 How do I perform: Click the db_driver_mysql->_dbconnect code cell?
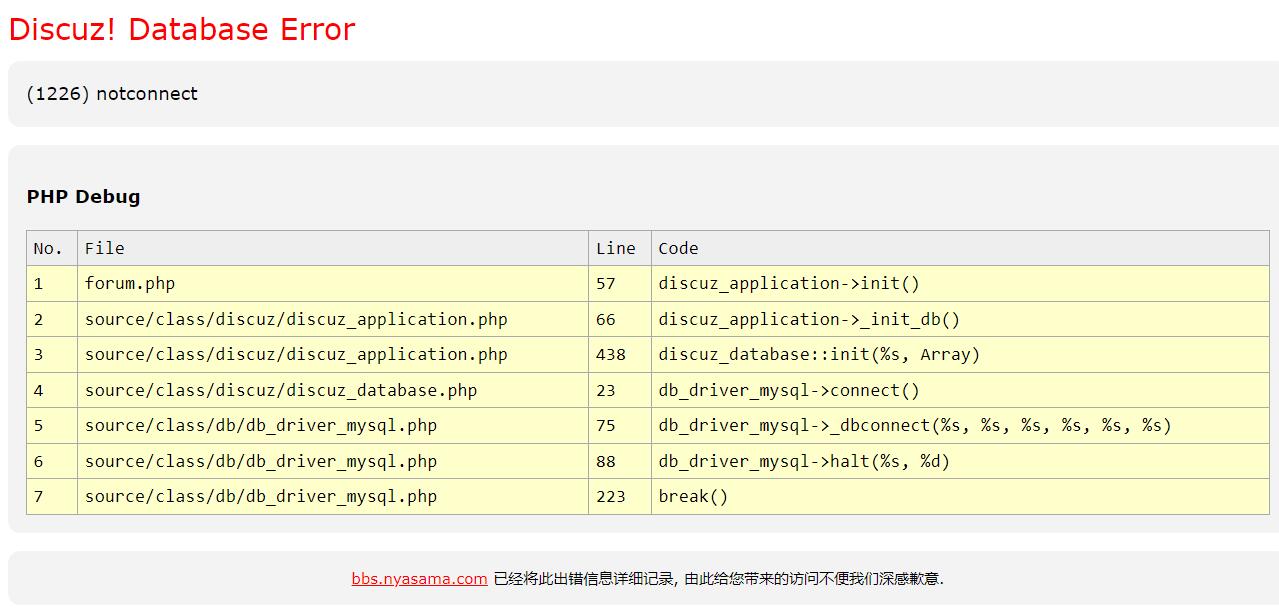(914, 426)
